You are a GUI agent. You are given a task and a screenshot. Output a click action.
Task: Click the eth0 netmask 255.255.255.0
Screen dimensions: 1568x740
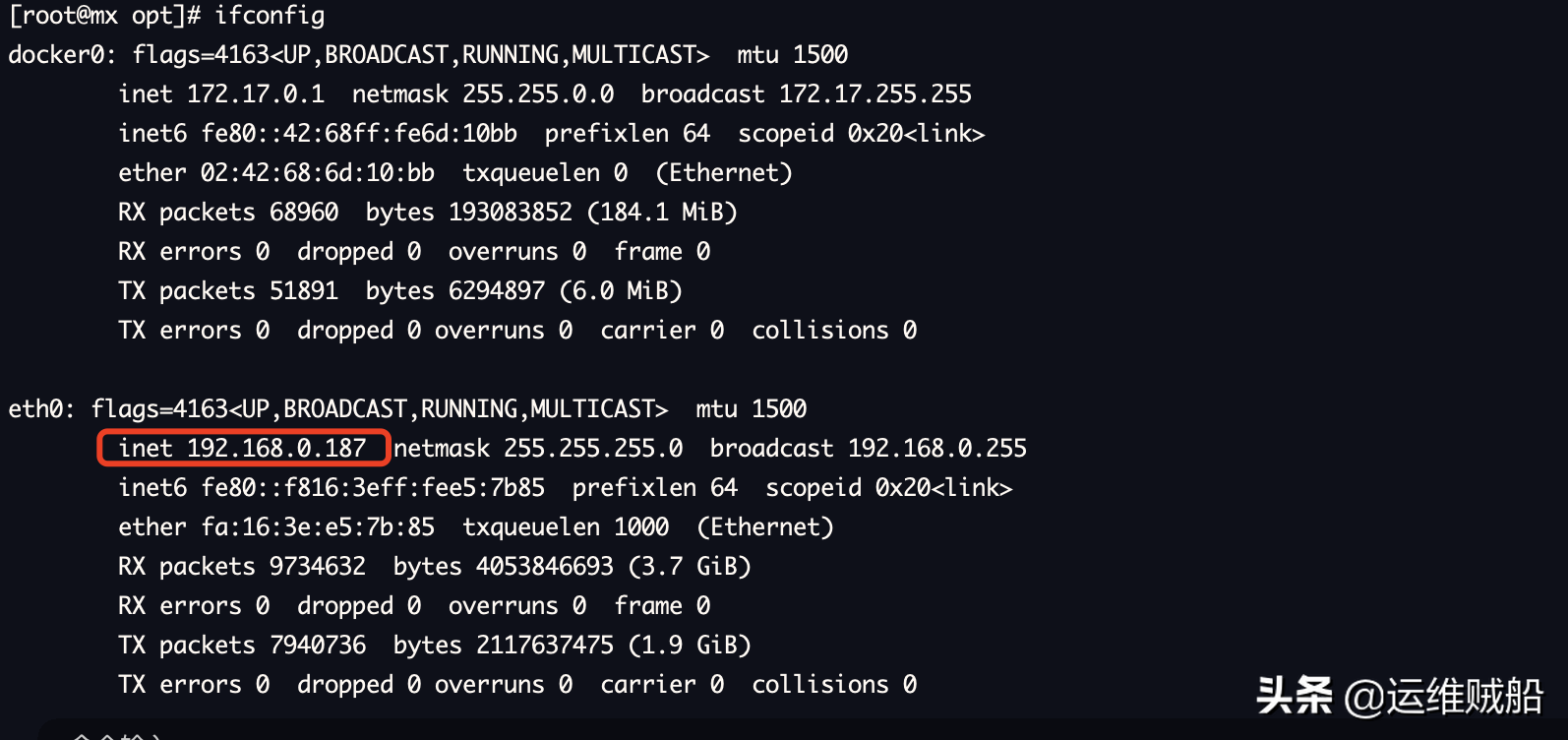point(593,449)
